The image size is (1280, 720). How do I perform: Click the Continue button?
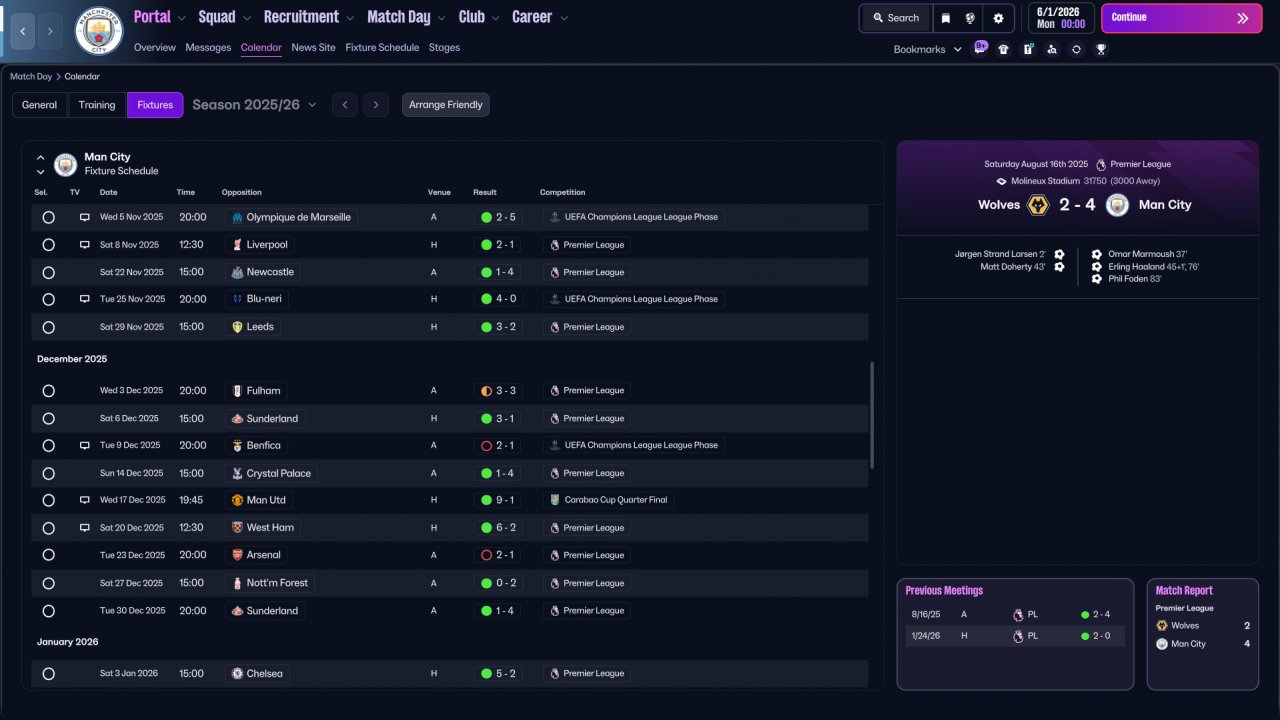(x=1181, y=18)
